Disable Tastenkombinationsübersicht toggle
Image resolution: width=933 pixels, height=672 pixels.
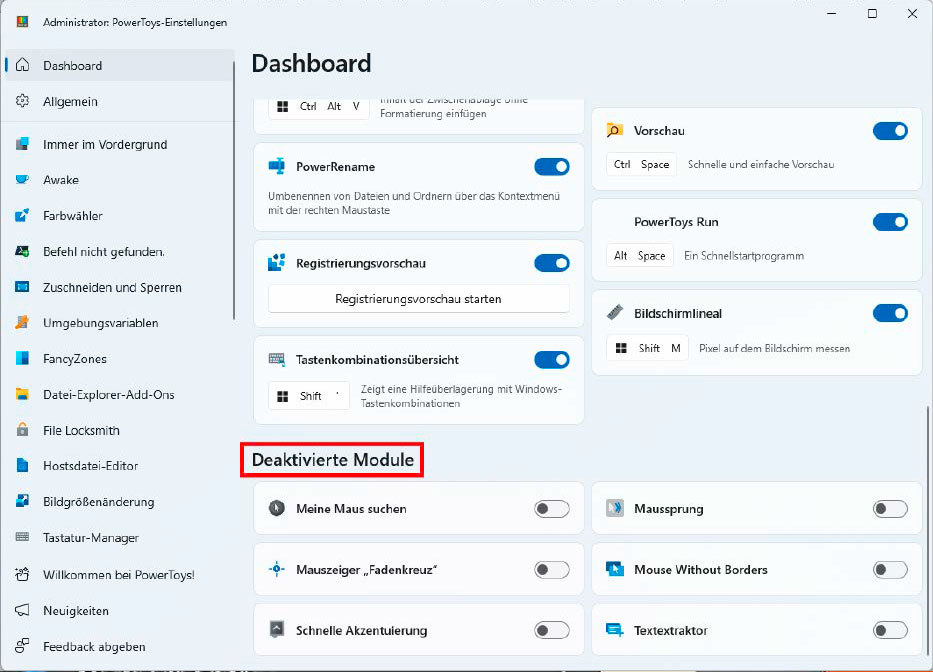click(x=552, y=359)
